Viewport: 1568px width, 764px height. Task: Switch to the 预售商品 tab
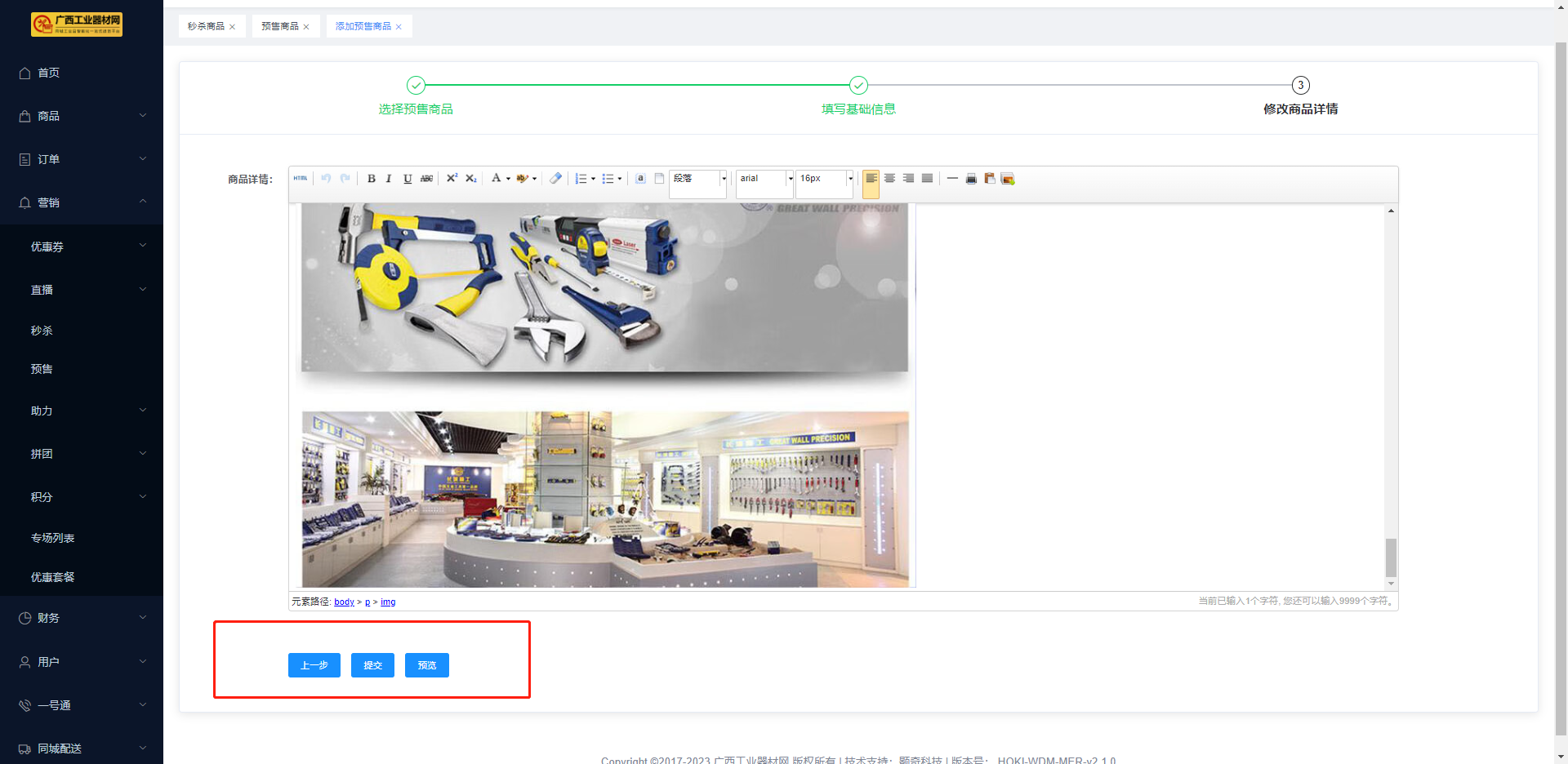[279, 26]
